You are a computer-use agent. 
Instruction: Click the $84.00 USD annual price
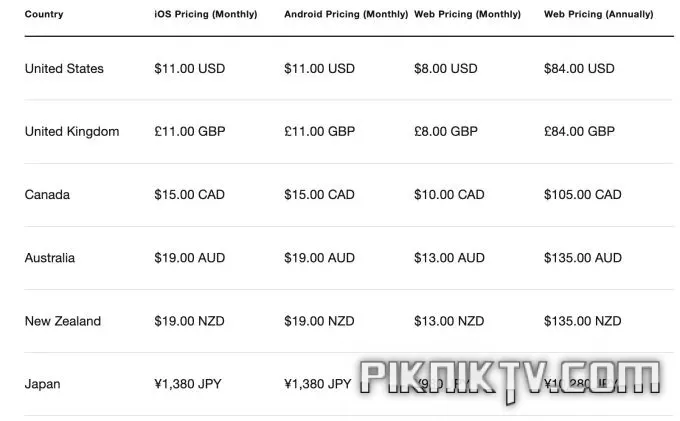pyautogui.click(x=579, y=69)
